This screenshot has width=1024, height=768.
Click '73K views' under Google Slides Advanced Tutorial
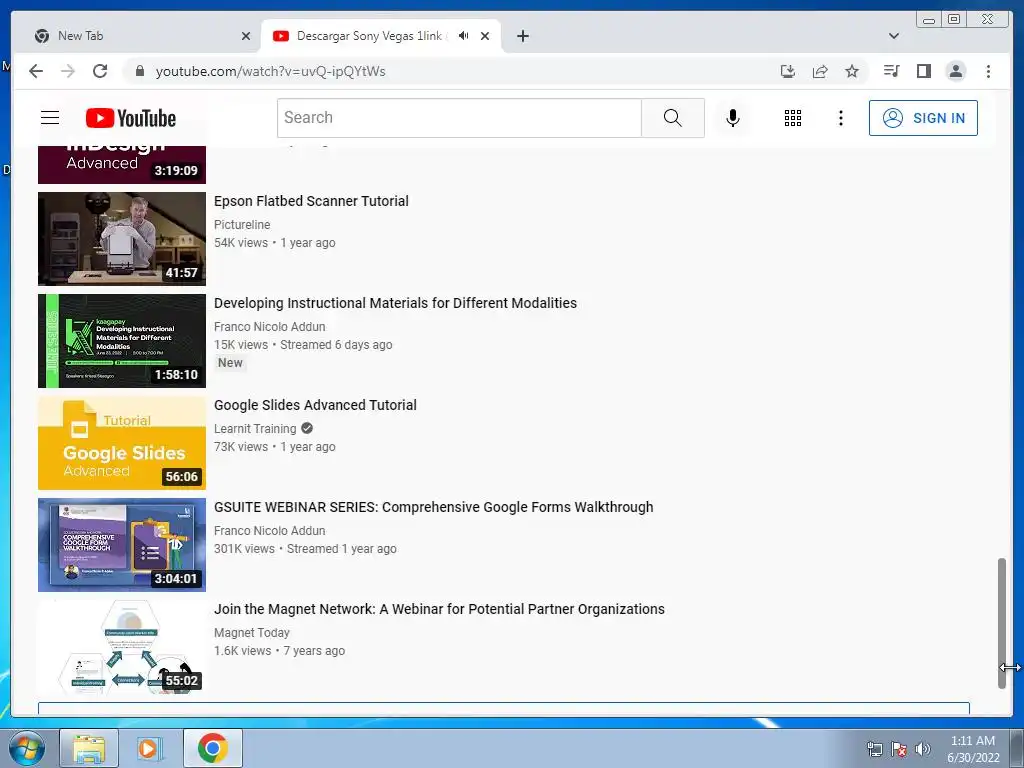[240, 447]
